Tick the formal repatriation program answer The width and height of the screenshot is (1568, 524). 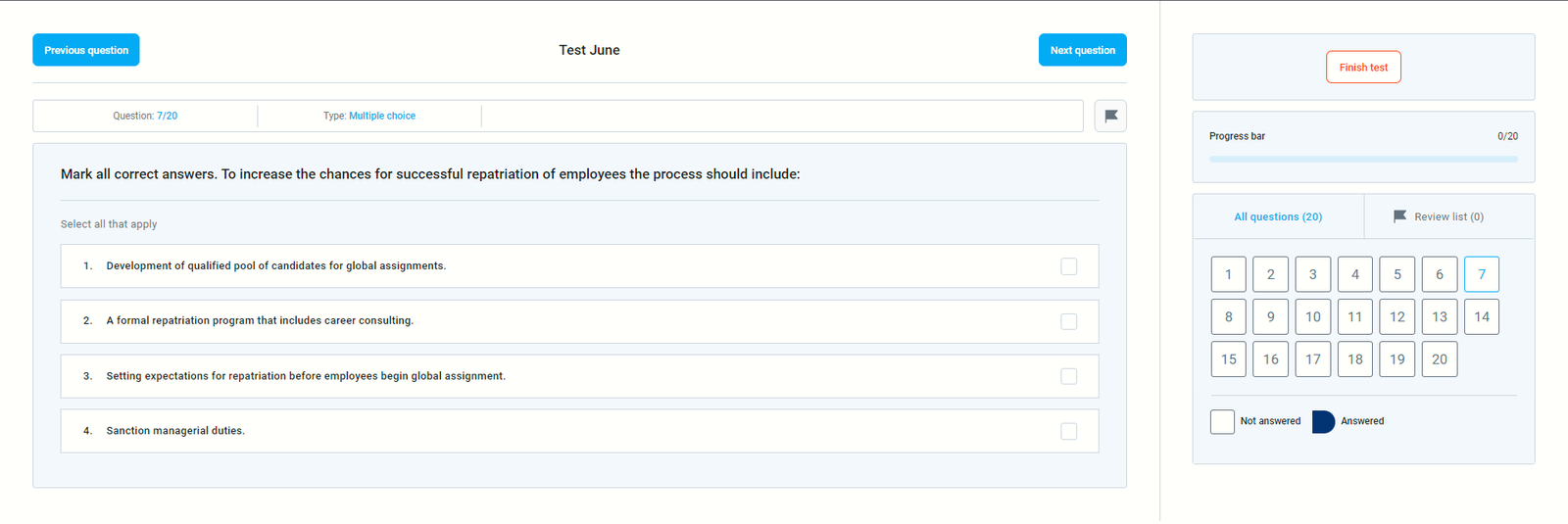point(1068,321)
